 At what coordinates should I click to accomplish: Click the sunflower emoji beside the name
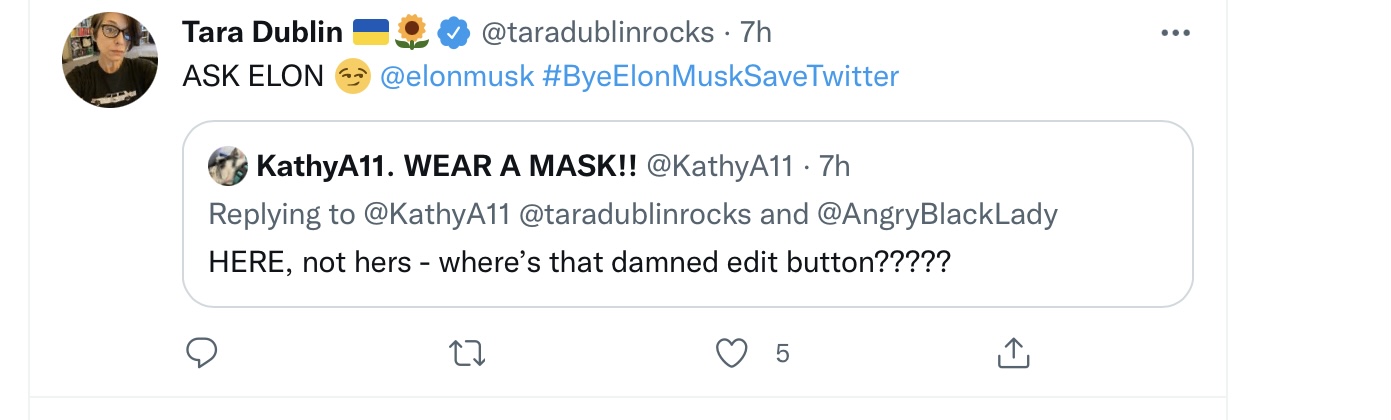(412, 34)
